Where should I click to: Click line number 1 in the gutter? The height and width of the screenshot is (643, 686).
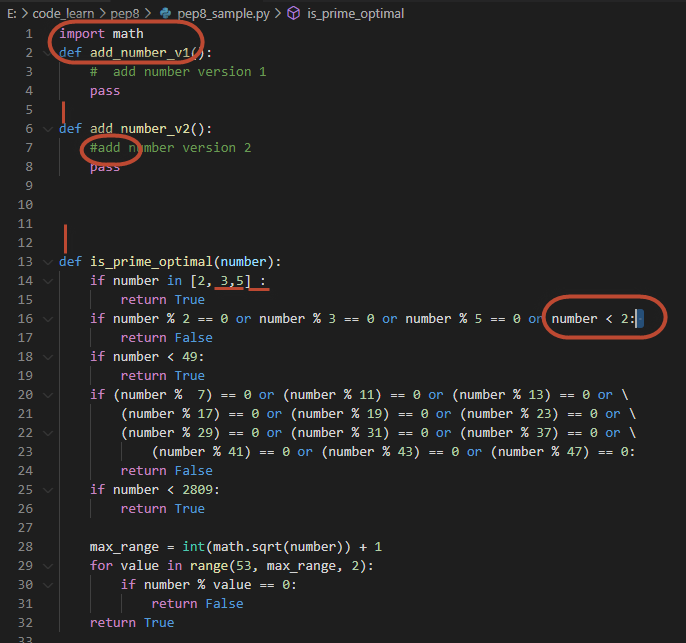(x=29, y=34)
